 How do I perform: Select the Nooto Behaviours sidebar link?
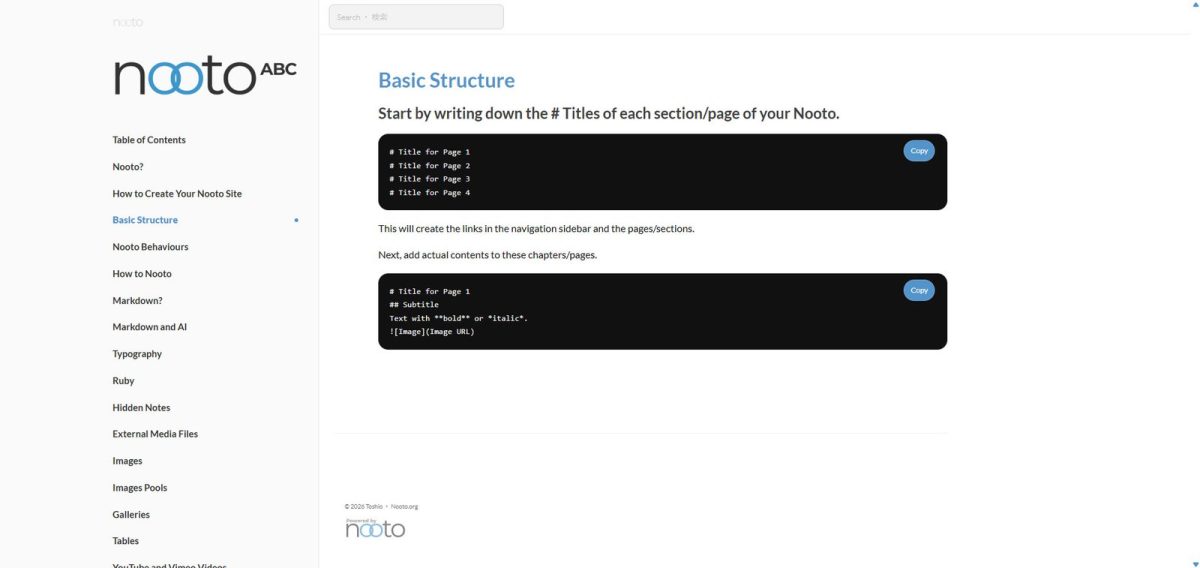(x=150, y=247)
